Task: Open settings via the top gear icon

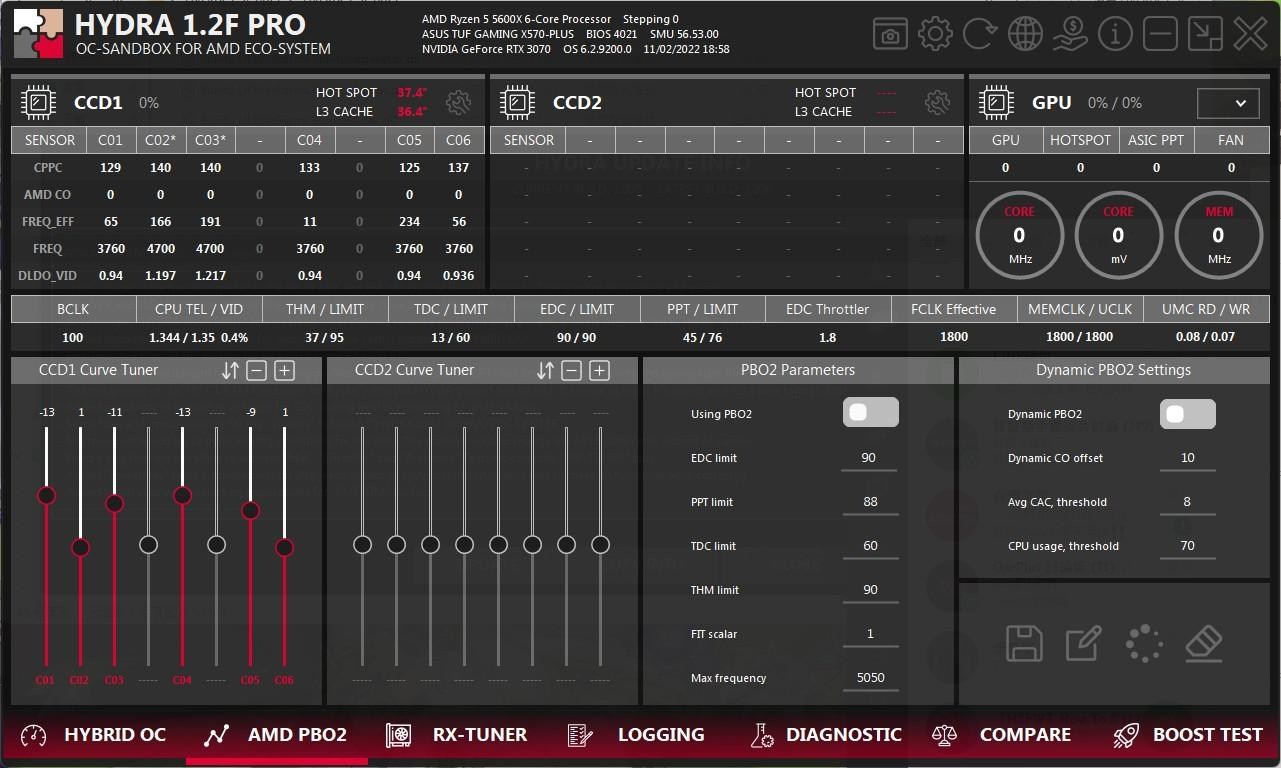Action: [935, 34]
